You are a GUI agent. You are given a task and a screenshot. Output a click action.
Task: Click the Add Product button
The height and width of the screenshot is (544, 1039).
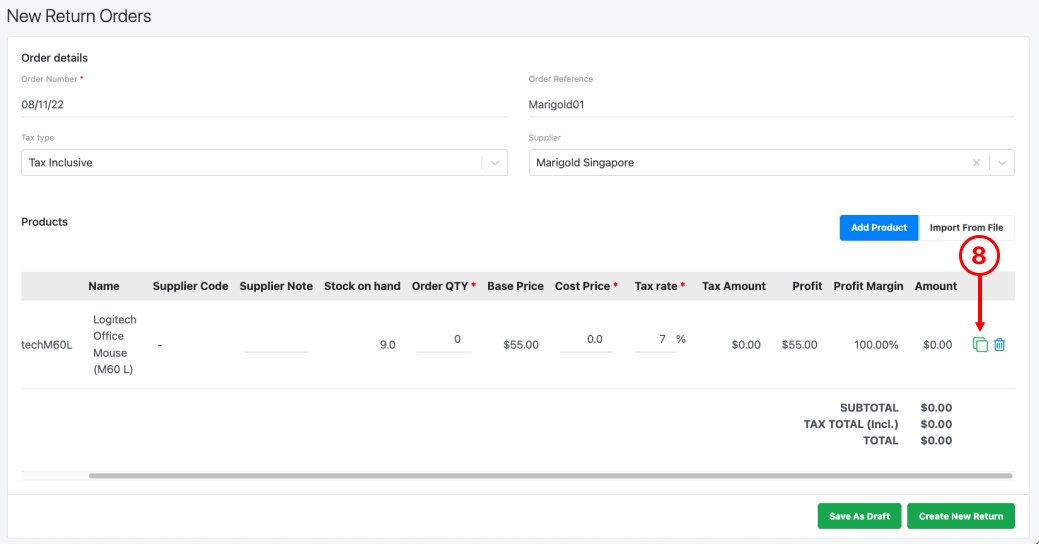[879, 227]
